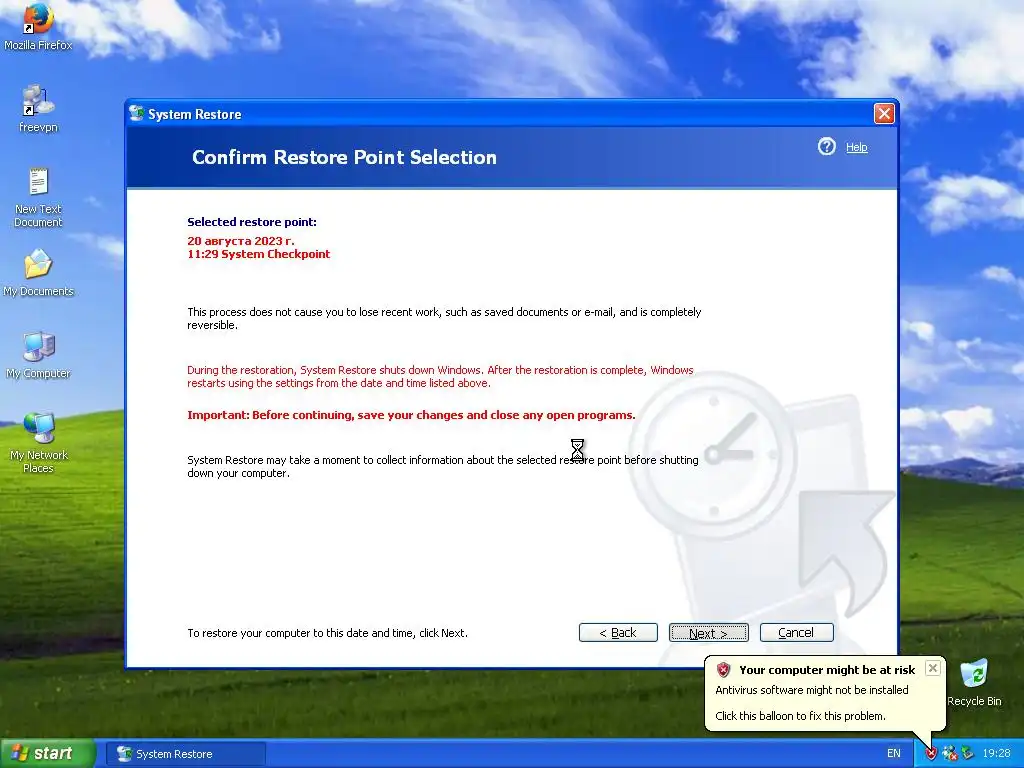Select the New Text Document icon
Image resolution: width=1024 pixels, height=768 pixels.
pyautogui.click(x=38, y=197)
